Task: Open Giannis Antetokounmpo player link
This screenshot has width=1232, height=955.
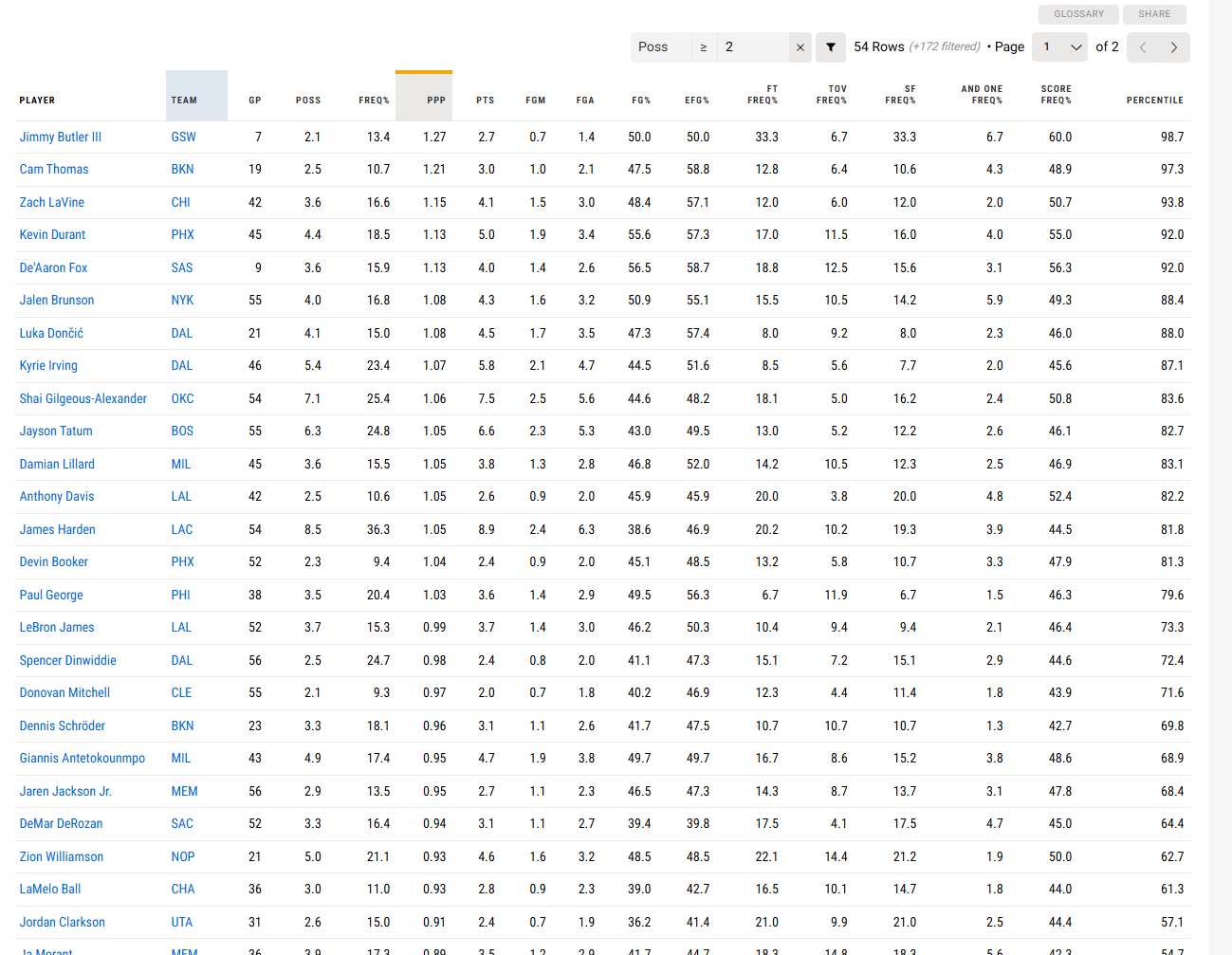Action: pos(83,759)
